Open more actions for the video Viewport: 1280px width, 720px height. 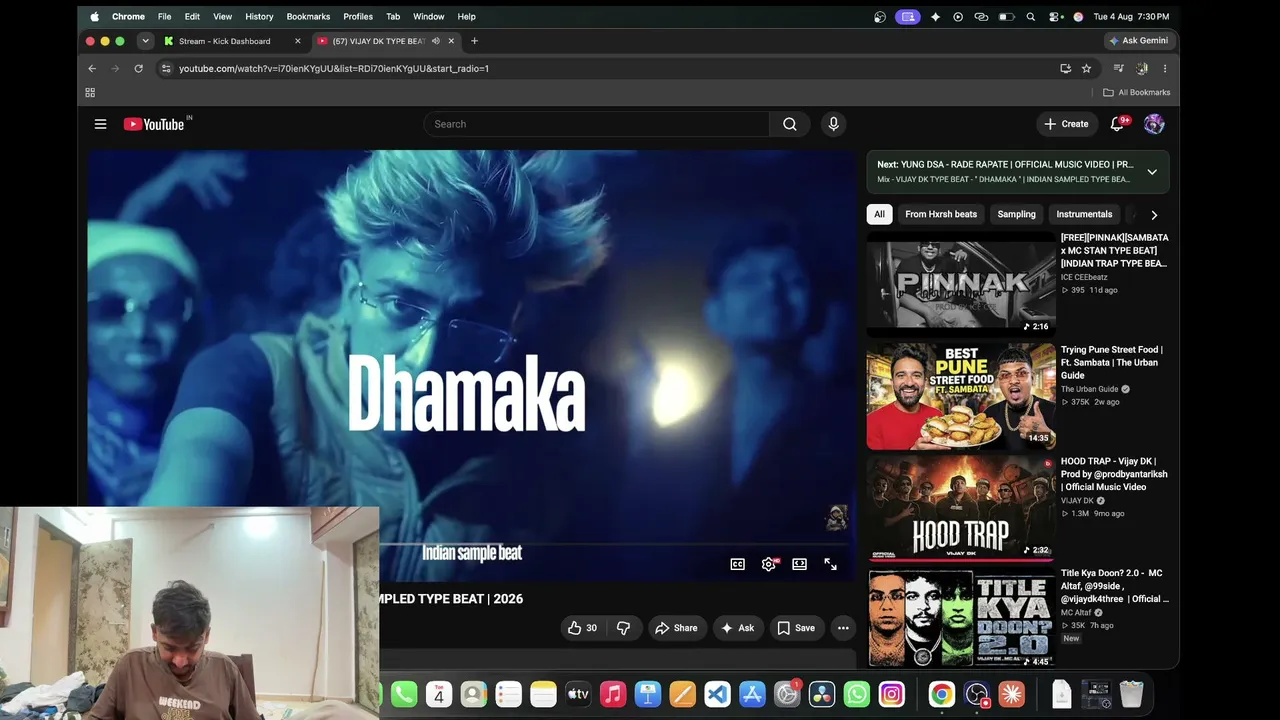click(x=843, y=628)
